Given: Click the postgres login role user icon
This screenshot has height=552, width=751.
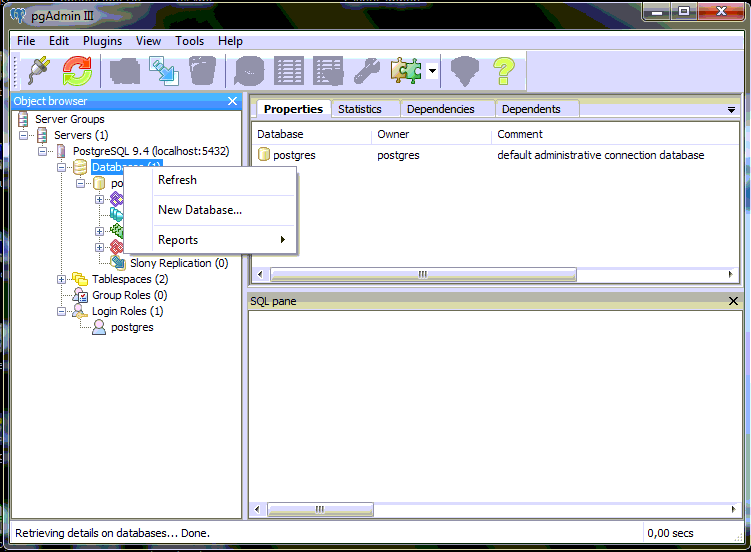Looking at the screenshot, I should coord(99,327).
